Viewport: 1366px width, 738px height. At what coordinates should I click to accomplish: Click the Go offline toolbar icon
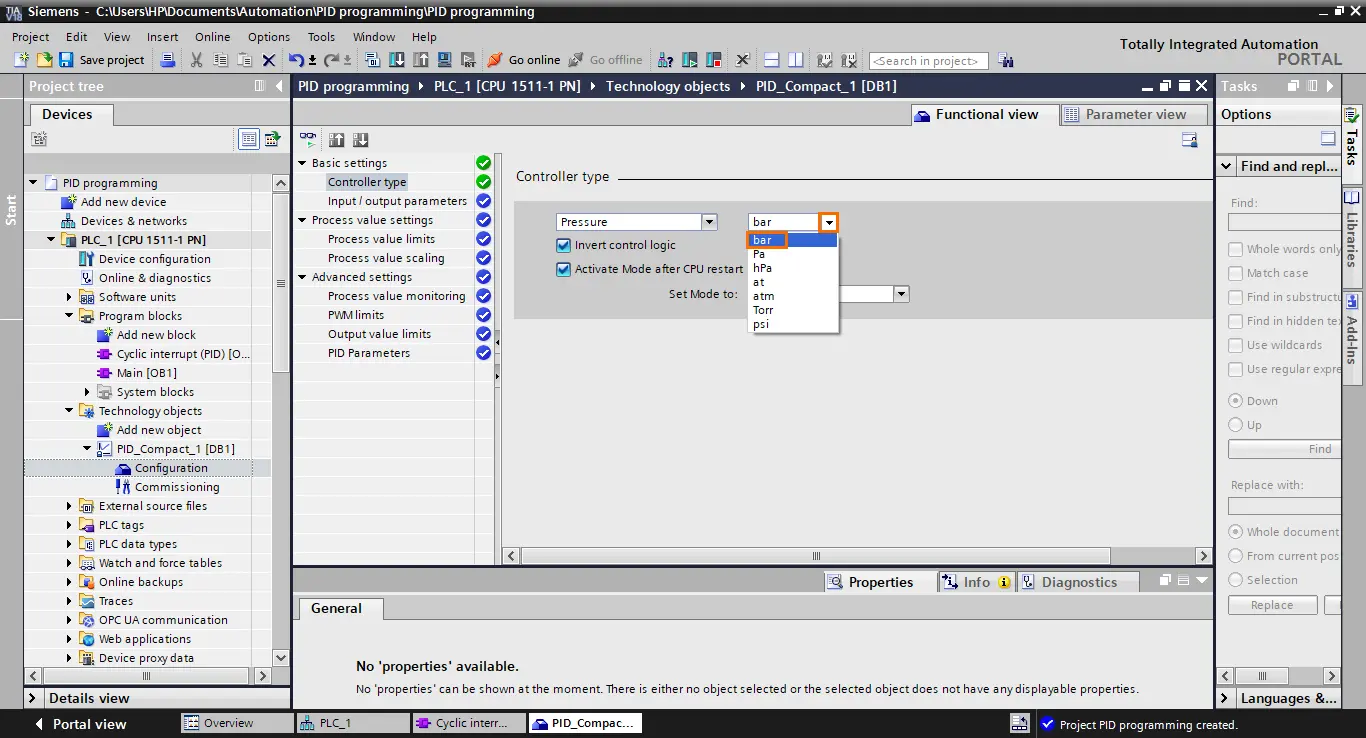(x=576, y=60)
